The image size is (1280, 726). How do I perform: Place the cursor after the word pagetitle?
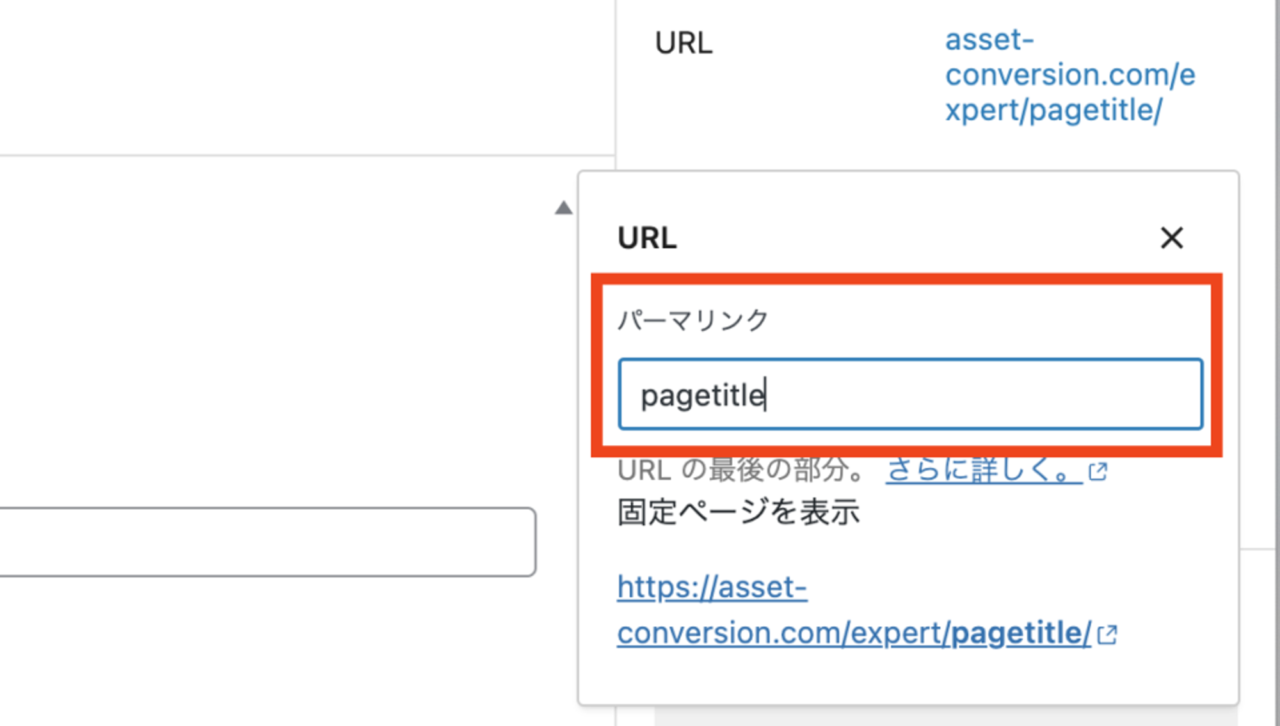[x=766, y=396]
